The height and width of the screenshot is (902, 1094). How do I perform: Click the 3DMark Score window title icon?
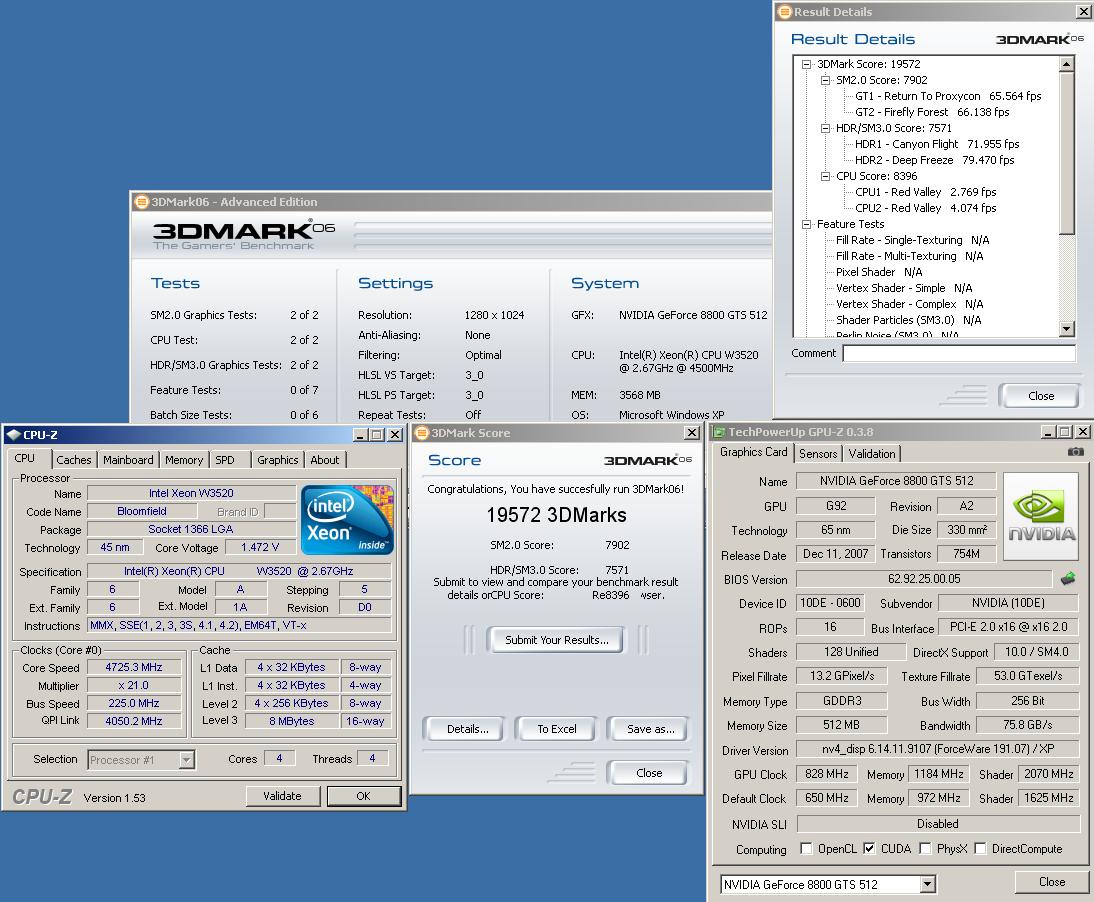click(421, 433)
